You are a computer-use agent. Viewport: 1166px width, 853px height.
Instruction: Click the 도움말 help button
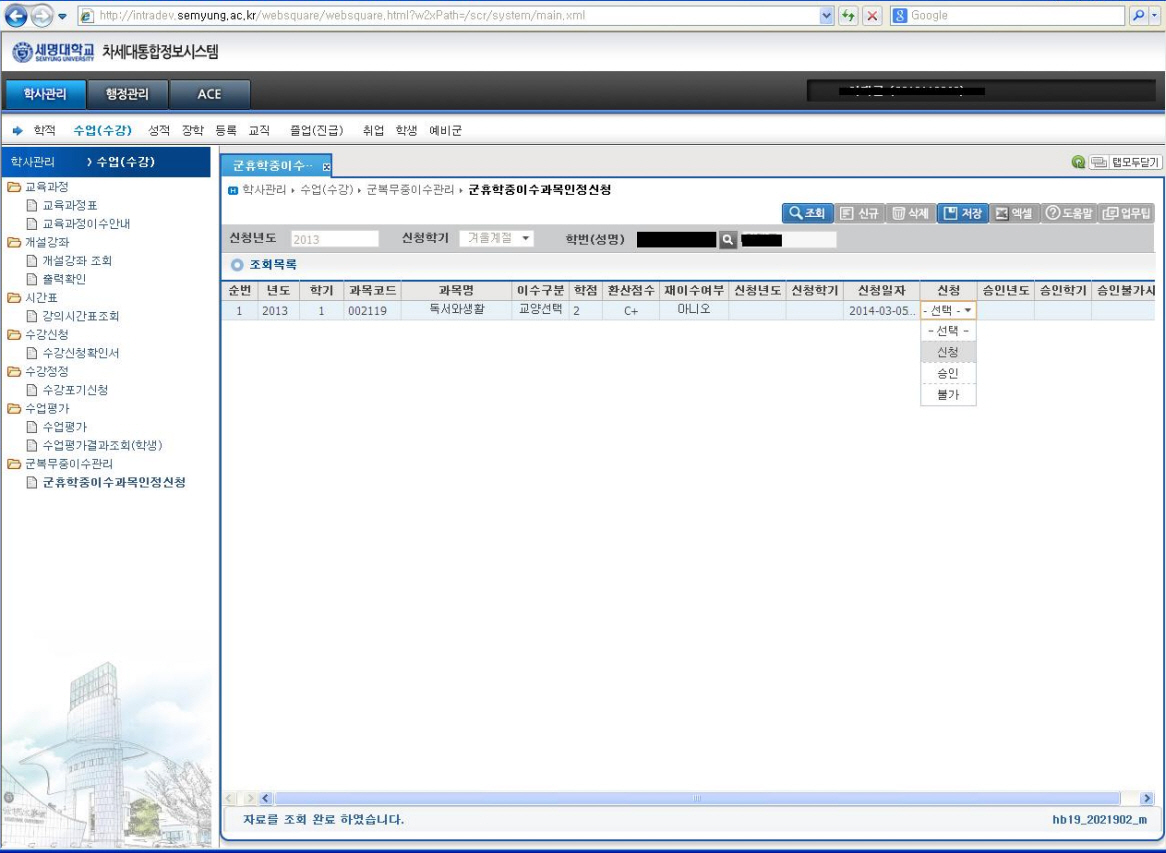1069,213
